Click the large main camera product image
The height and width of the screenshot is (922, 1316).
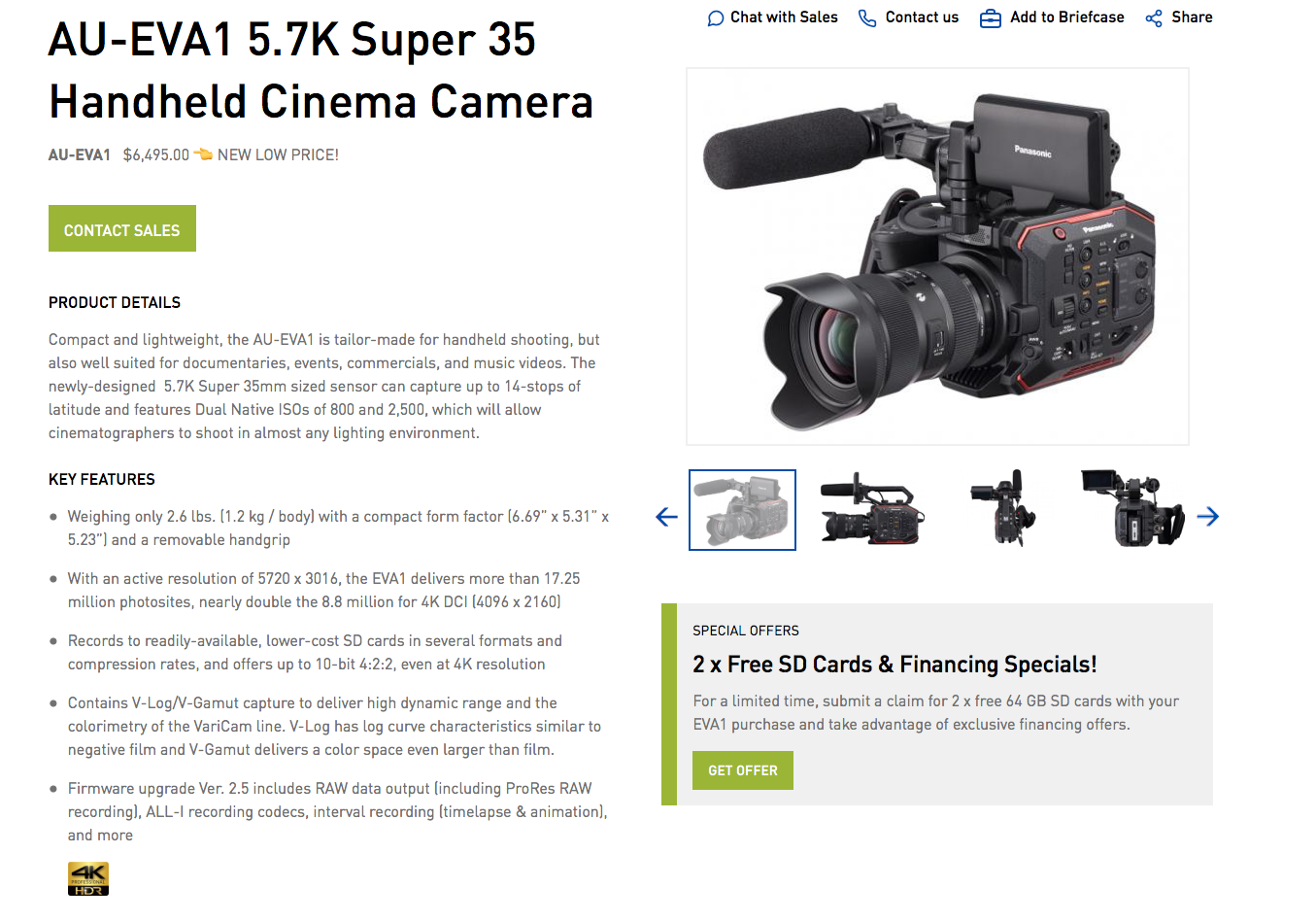click(x=937, y=256)
